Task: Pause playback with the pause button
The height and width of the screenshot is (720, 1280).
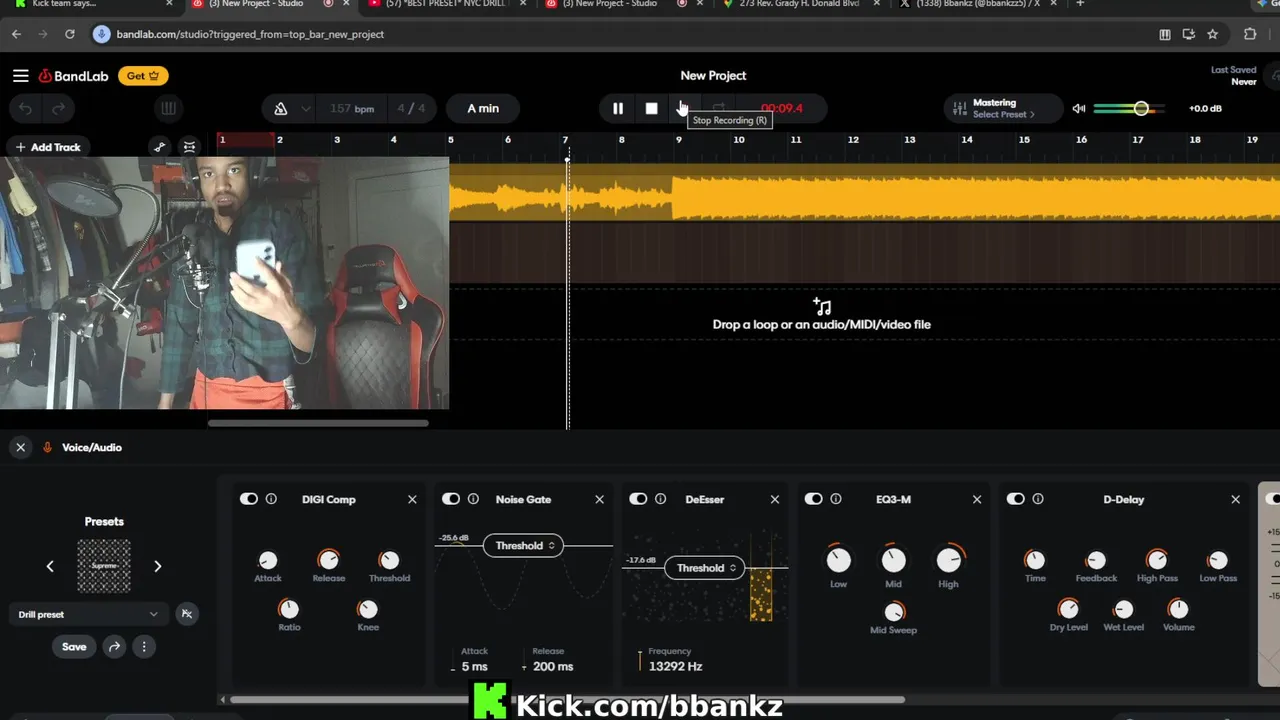Action: click(x=618, y=108)
